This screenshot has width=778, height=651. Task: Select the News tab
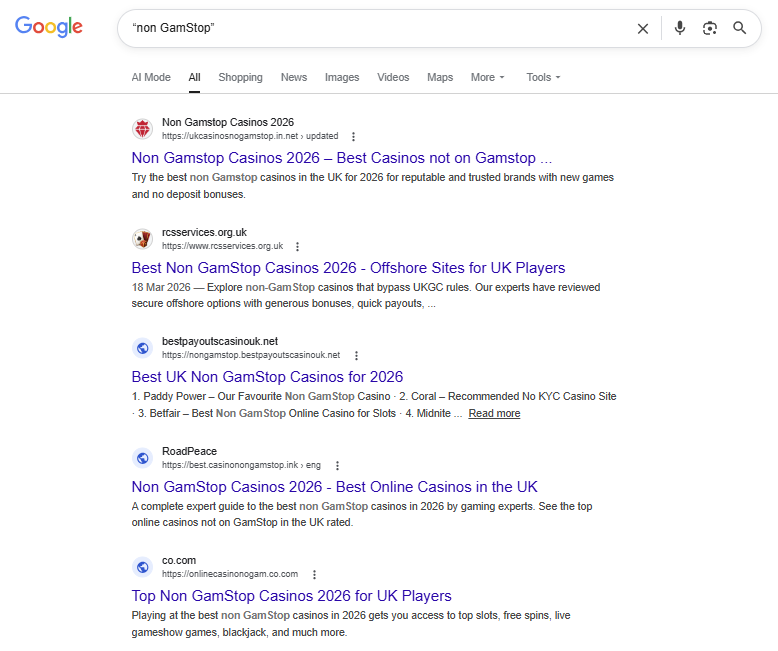(294, 77)
